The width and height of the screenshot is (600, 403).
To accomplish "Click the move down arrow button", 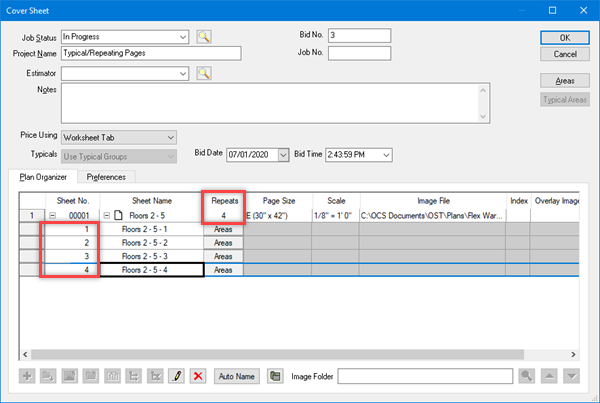I will 571,376.
